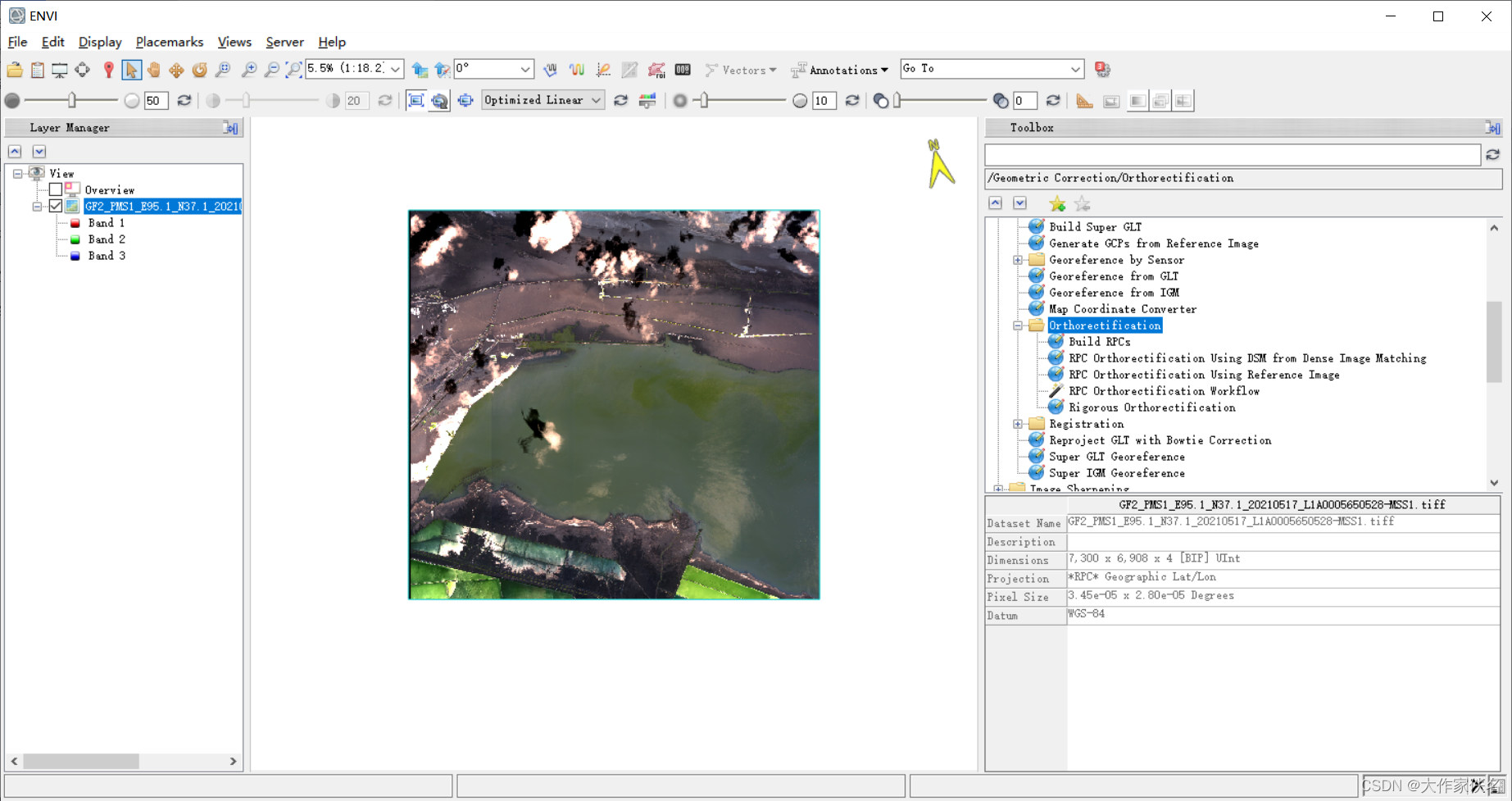The image size is (1512, 801).
Task: Click the Open file folder icon
Action: (15, 70)
